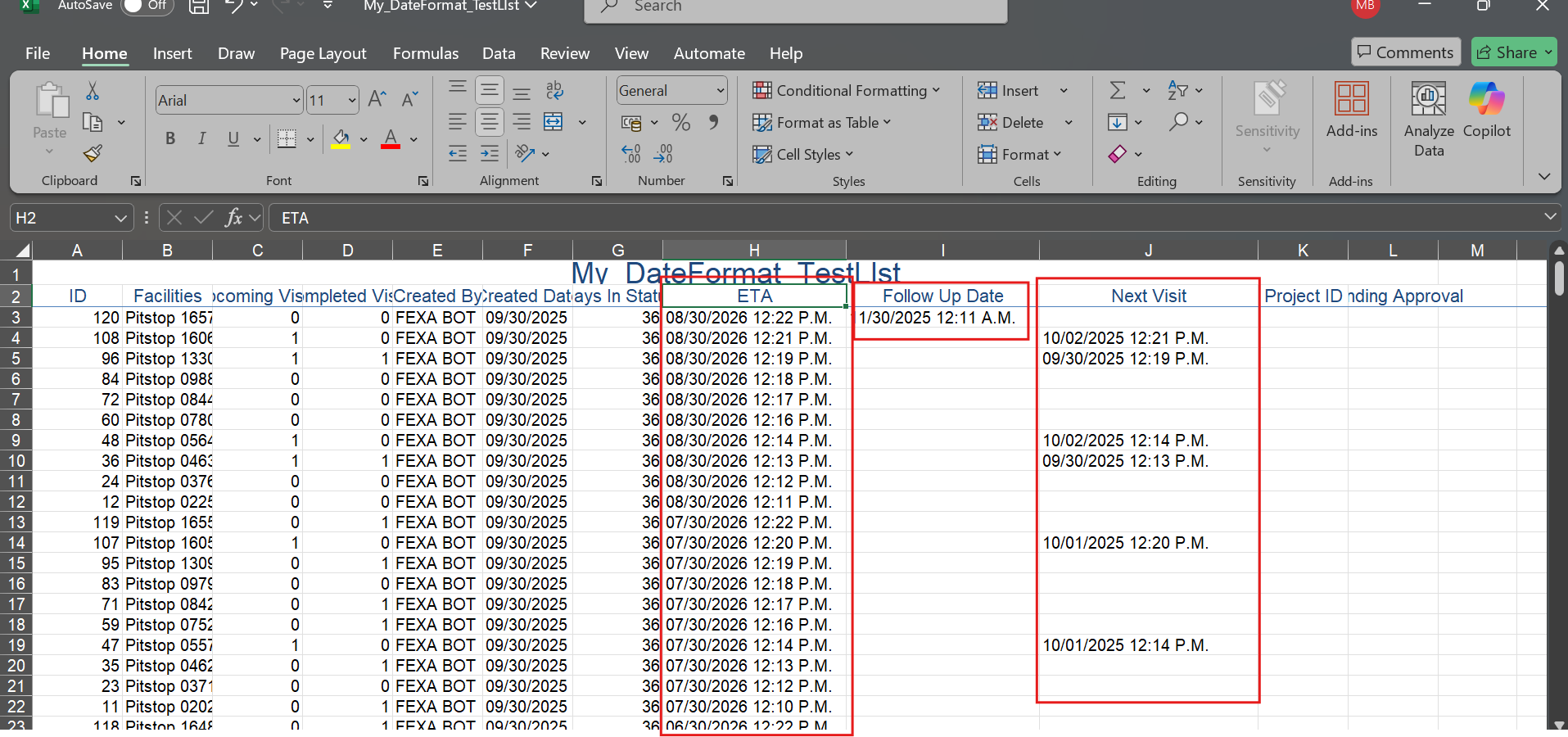This screenshot has height=737, width=1568.
Task: Open the Arial font name dropdown
Action: (x=296, y=101)
